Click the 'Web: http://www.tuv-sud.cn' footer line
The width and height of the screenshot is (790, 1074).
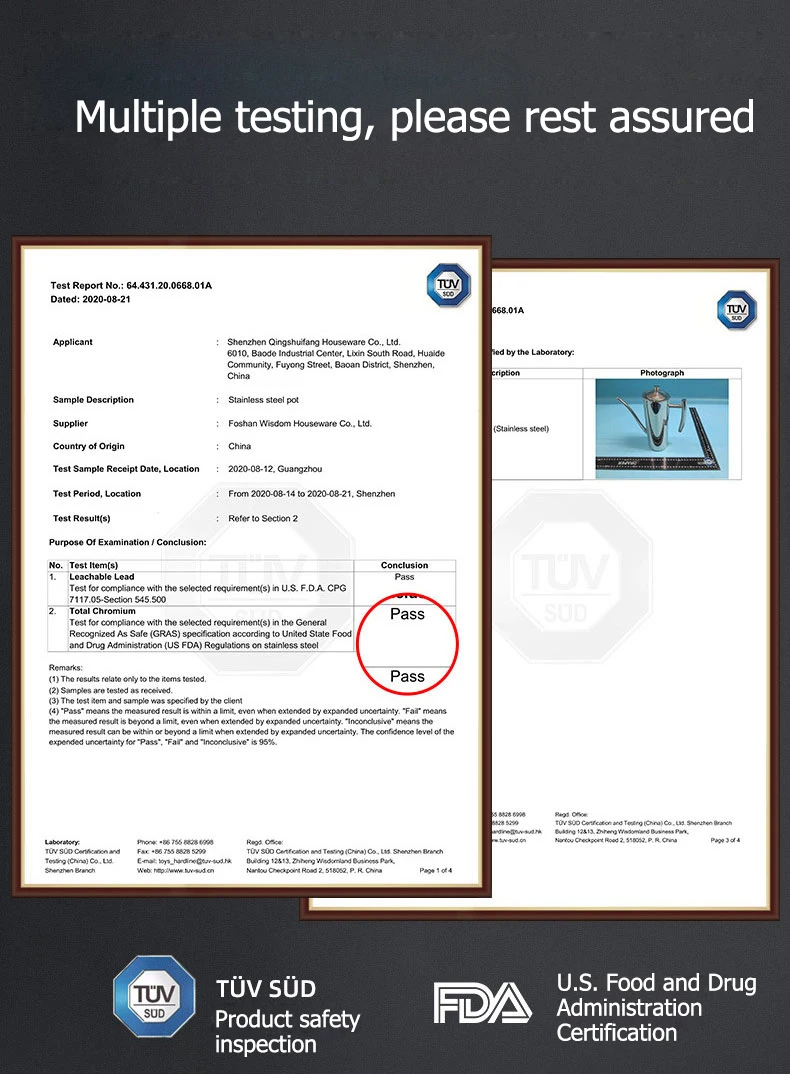tap(175, 871)
